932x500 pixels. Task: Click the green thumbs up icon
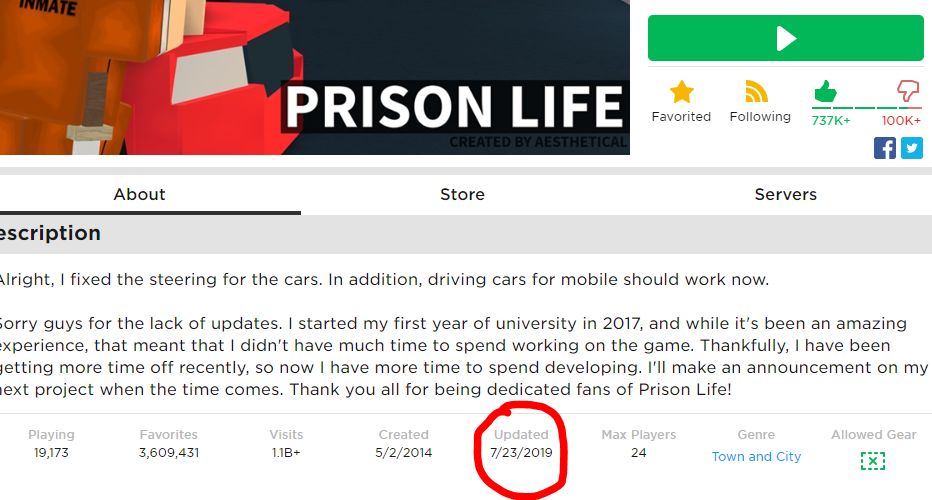825,92
